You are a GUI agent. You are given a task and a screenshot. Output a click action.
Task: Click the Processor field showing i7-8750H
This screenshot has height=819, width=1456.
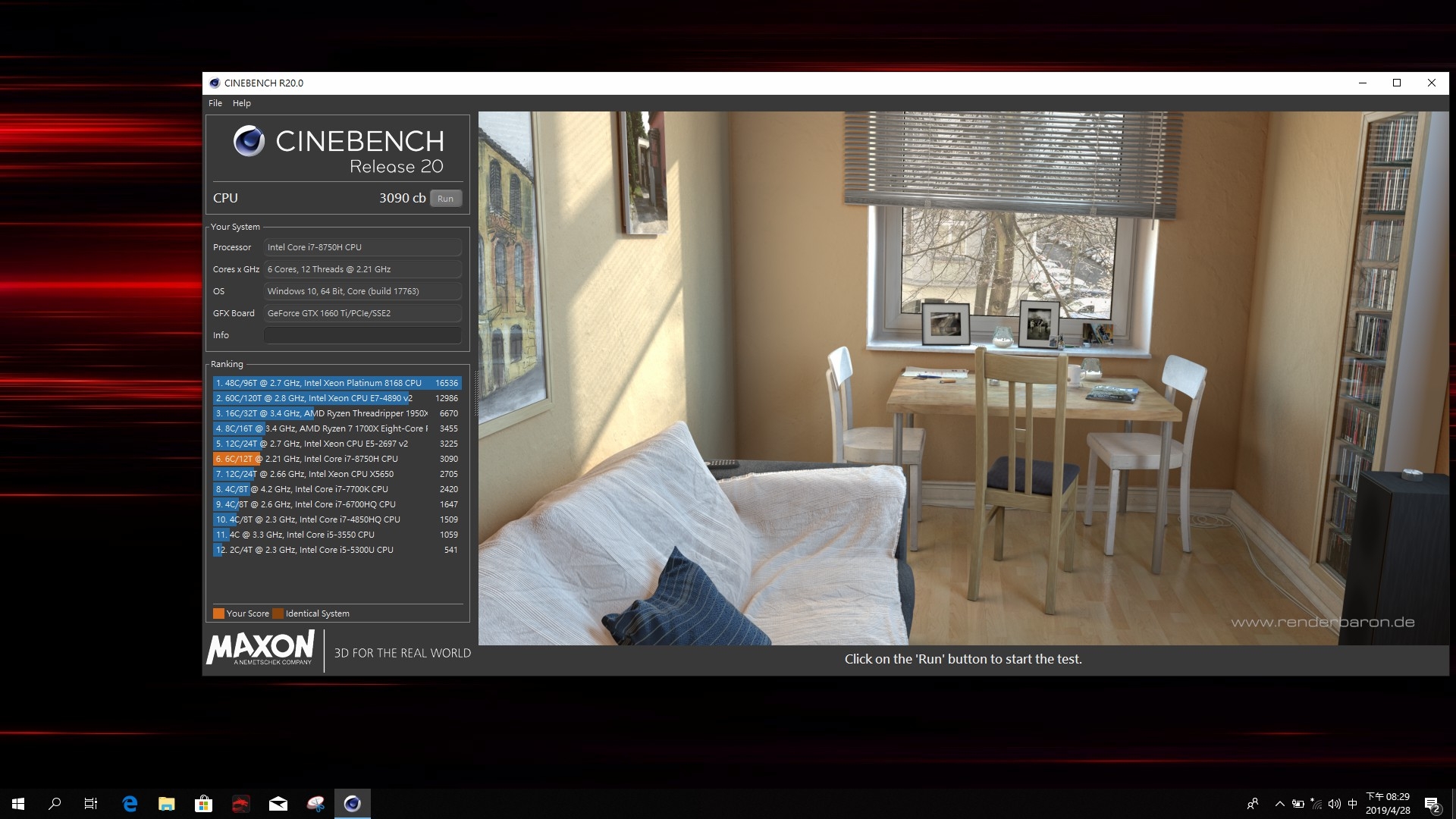362,247
